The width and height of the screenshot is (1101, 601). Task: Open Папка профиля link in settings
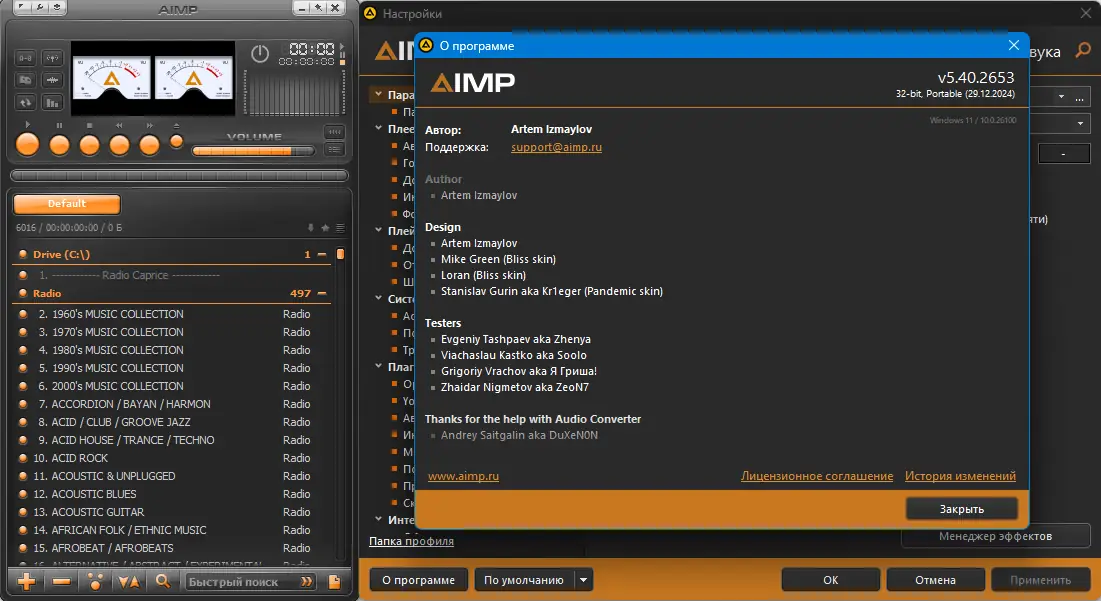coord(411,541)
